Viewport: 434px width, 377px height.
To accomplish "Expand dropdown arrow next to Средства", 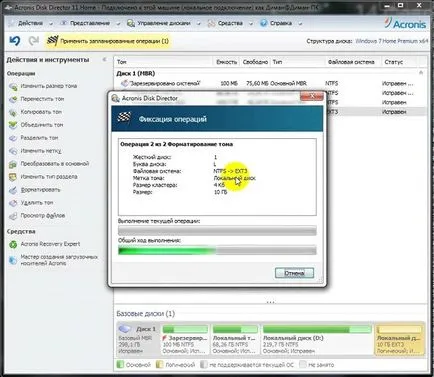I will [x=251, y=24].
